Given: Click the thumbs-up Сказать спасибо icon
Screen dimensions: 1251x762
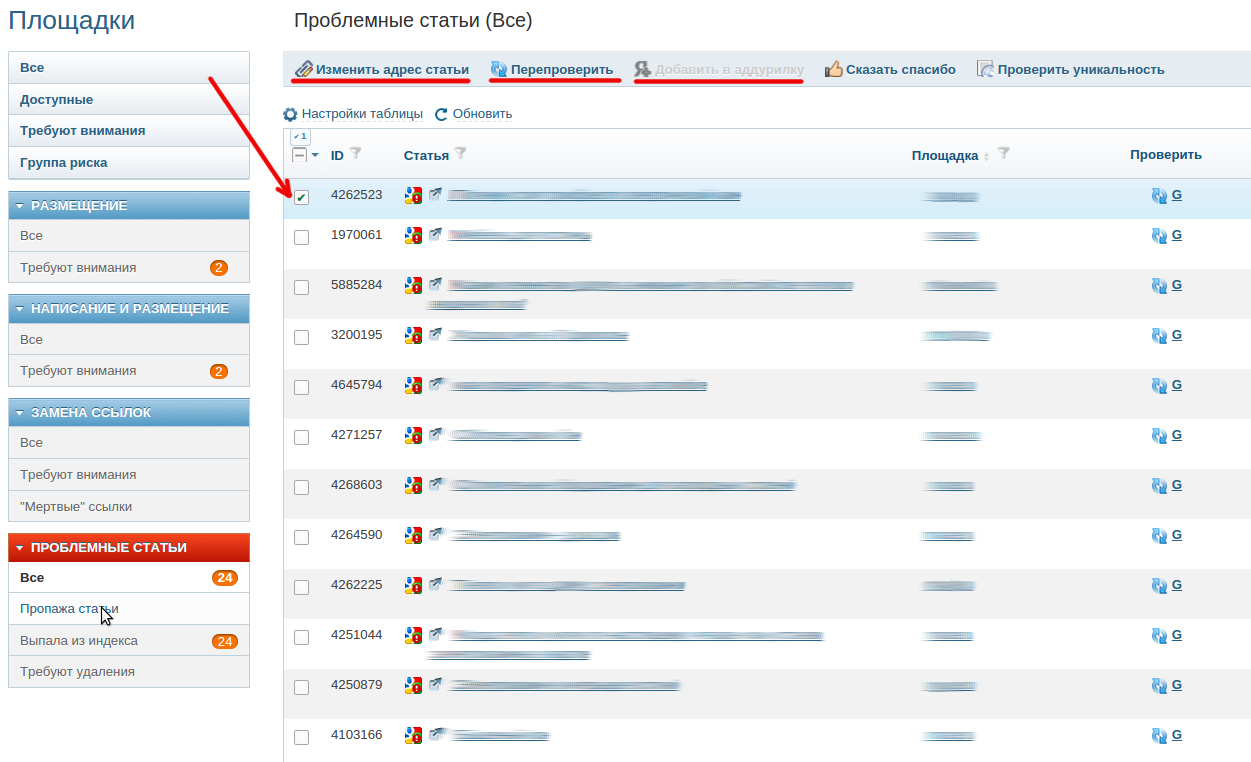Looking at the screenshot, I should coord(833,69).
